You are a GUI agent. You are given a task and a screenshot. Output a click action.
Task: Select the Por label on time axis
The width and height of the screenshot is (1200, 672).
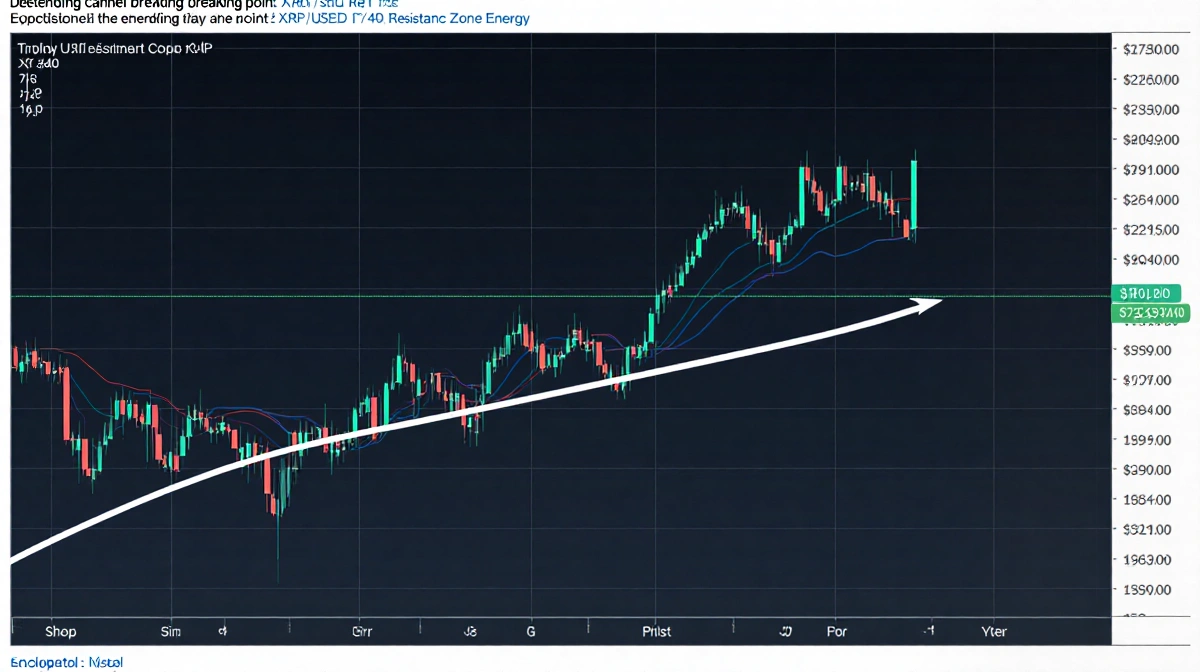click(836, 631)
